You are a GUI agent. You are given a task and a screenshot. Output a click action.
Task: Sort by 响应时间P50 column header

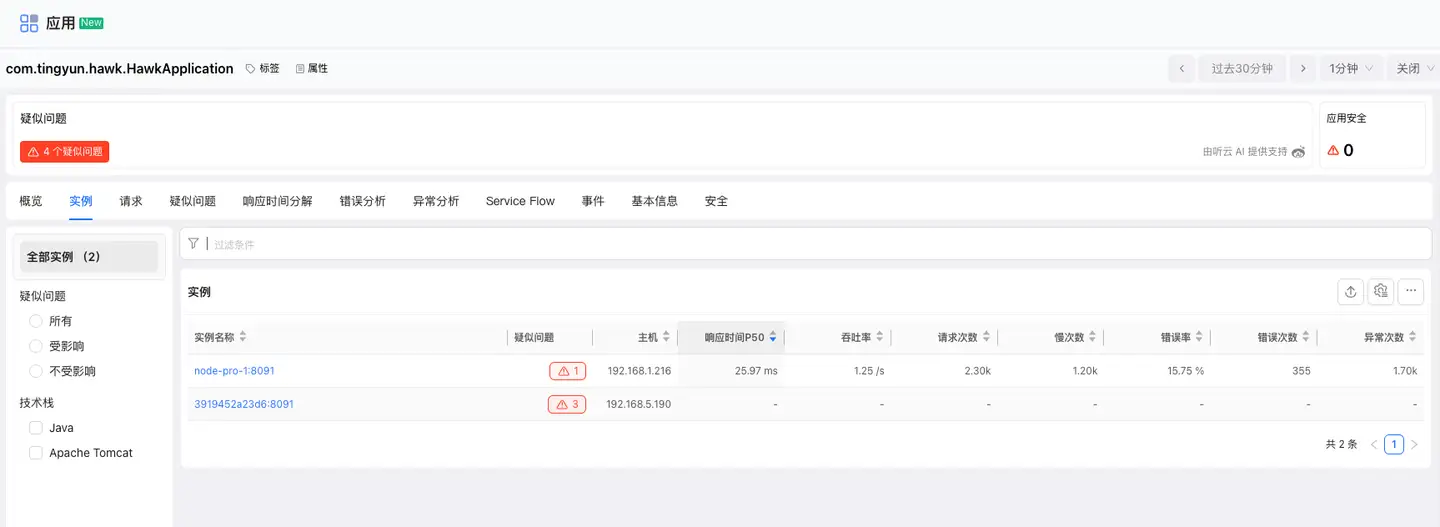[x=734, y=338]
